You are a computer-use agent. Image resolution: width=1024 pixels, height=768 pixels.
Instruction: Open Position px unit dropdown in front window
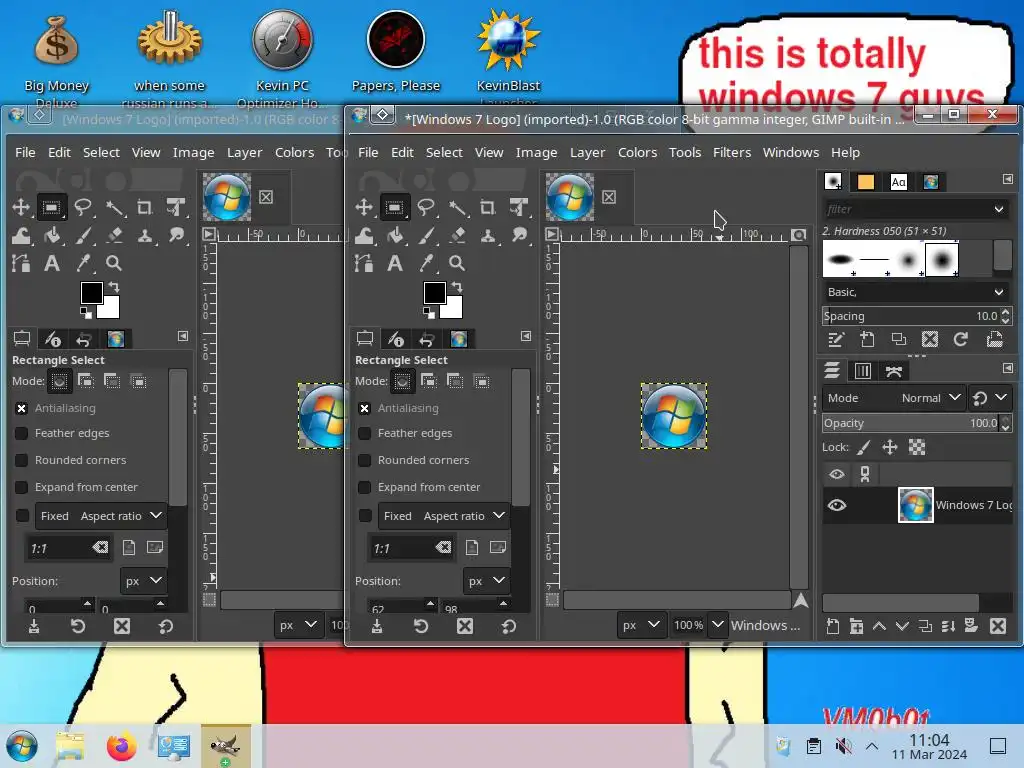[x=487, y=581]
